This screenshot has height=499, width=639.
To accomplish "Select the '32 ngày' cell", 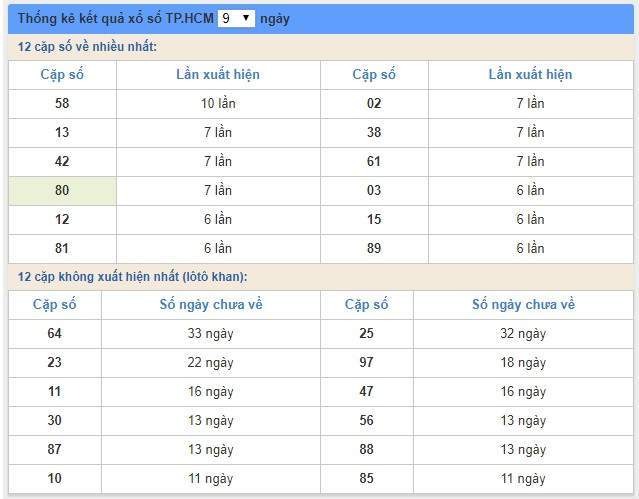I will pos(523,333).
